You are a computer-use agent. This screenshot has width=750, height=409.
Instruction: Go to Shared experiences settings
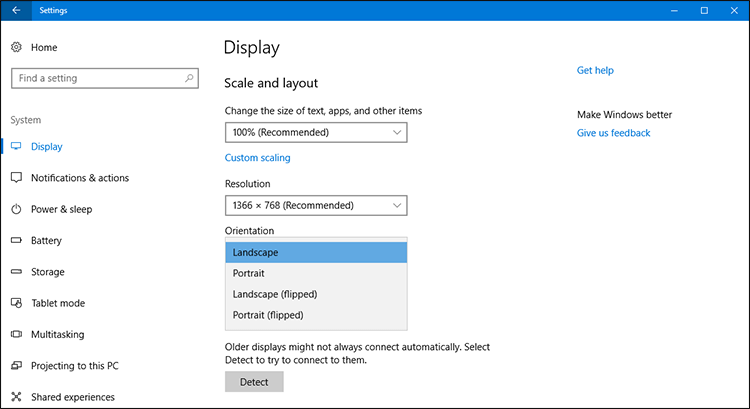click(72, 397)
